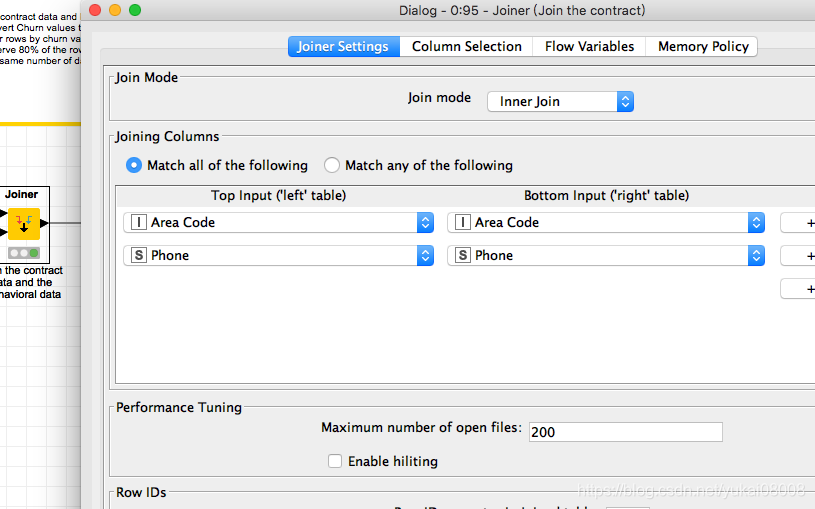Click the Joiner node name label
The height and width of the screenshot is (509, 815).
[x=21, y=194]
